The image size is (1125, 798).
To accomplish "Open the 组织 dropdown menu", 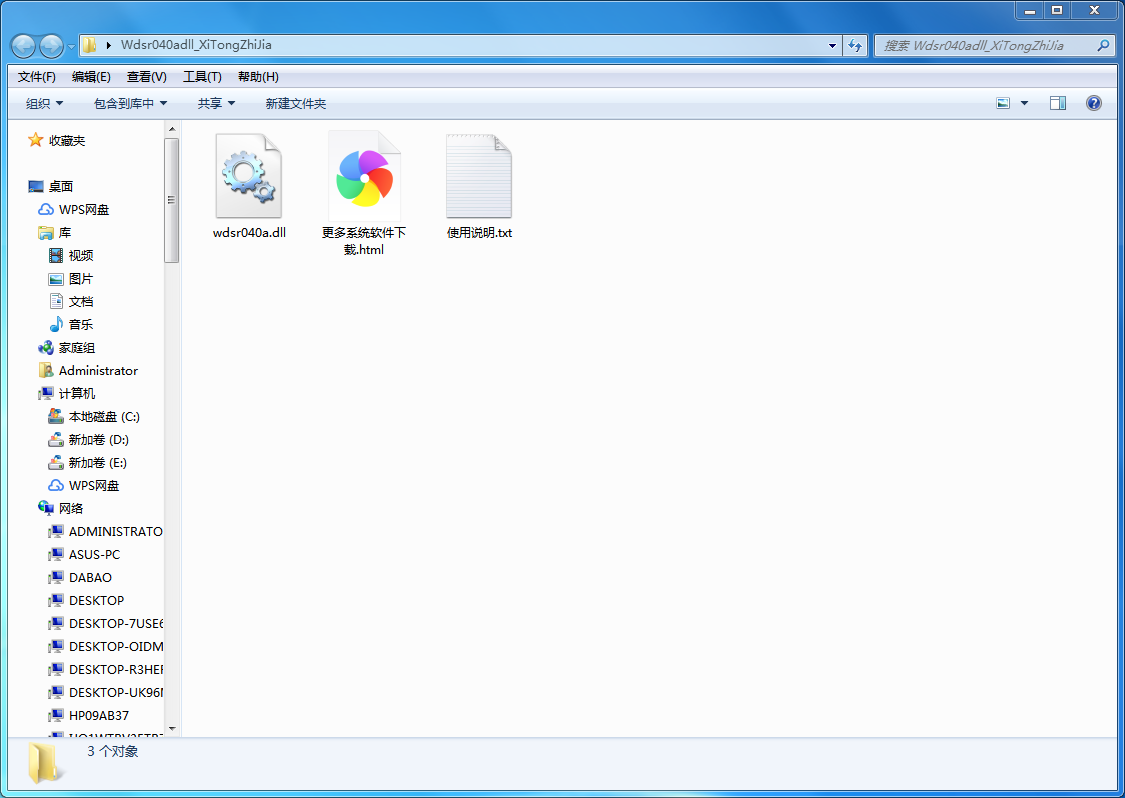I will 44,103.
